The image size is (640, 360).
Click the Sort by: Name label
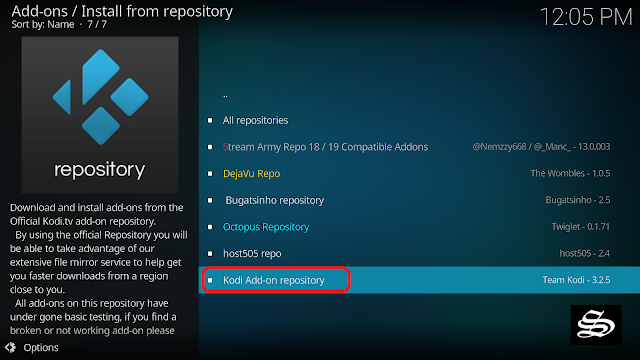pos(43,24)
